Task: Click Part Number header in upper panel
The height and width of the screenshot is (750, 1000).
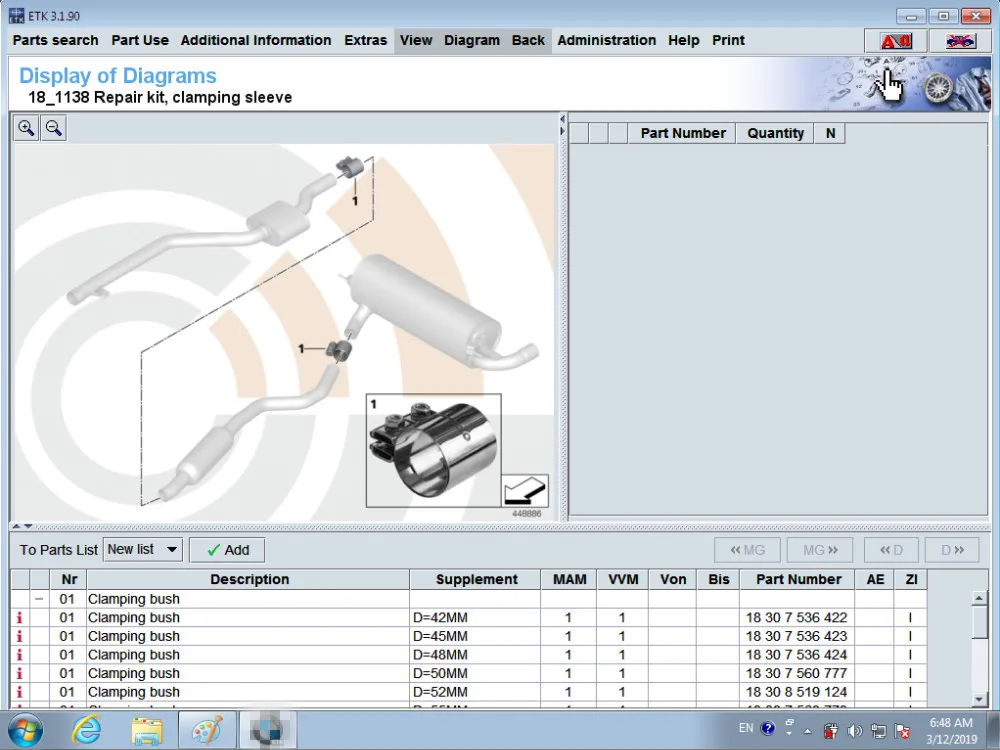Action: (x=682, y=133)
